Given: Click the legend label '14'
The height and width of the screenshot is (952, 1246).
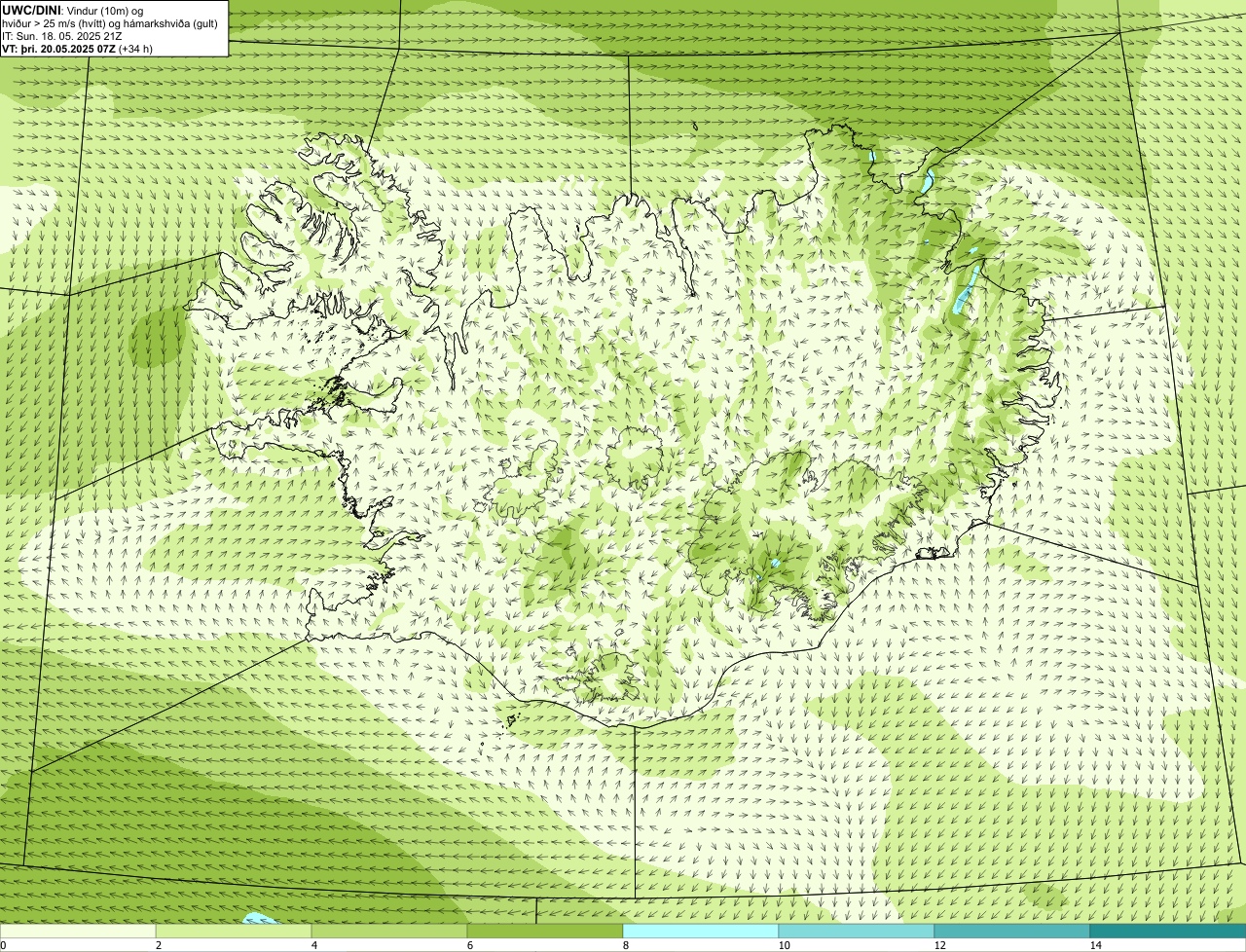Looking at the screenshot, I should [1095, 945].
